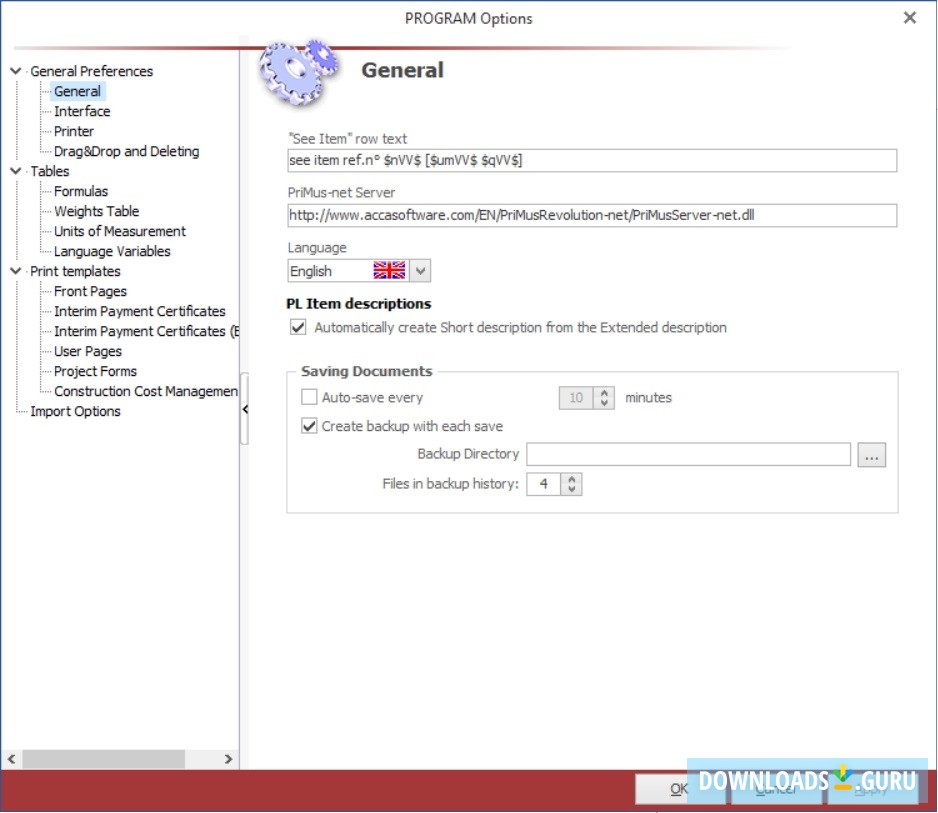
Task: Open Language Variables settings
Action: click(x=112, y=251)
